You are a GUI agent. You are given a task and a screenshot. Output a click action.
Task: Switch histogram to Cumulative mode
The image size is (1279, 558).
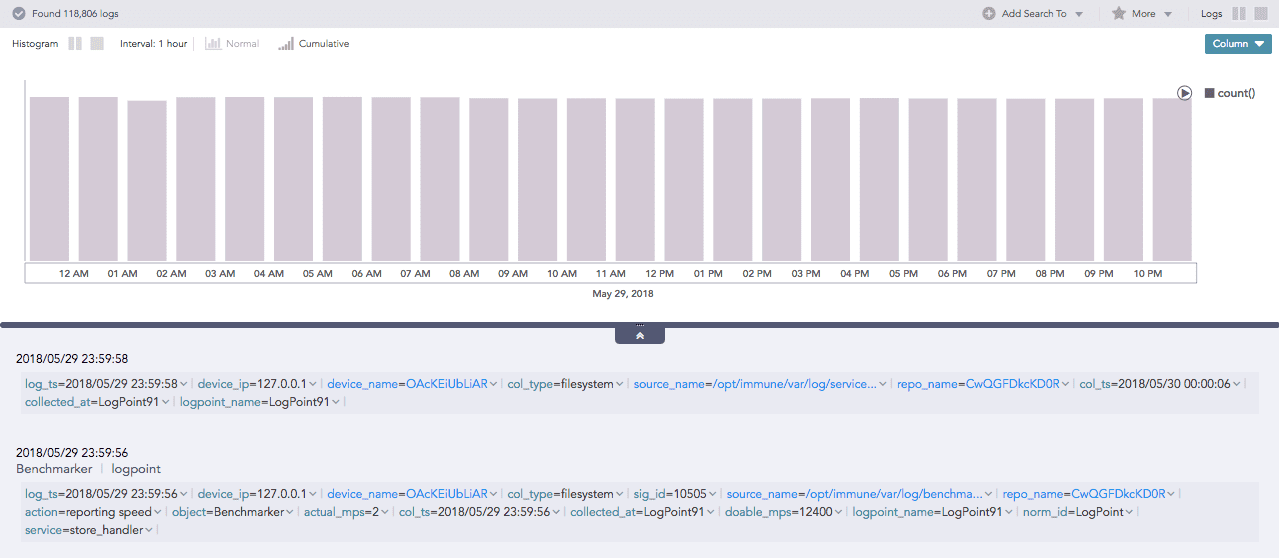[286, 44]
